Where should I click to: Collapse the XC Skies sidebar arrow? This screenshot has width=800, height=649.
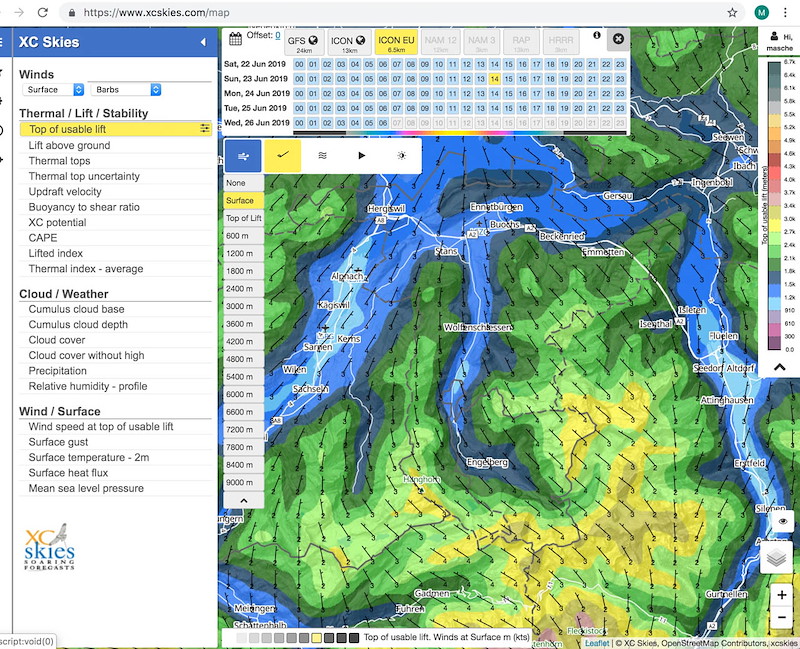coord(203,42)
